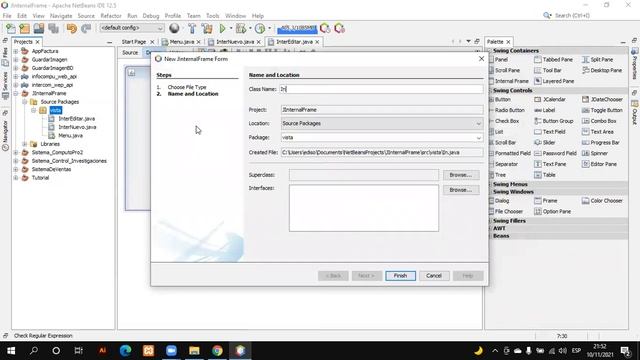
Task: Select InterEditar.java in Projects tree
Action: coord(76,118)
